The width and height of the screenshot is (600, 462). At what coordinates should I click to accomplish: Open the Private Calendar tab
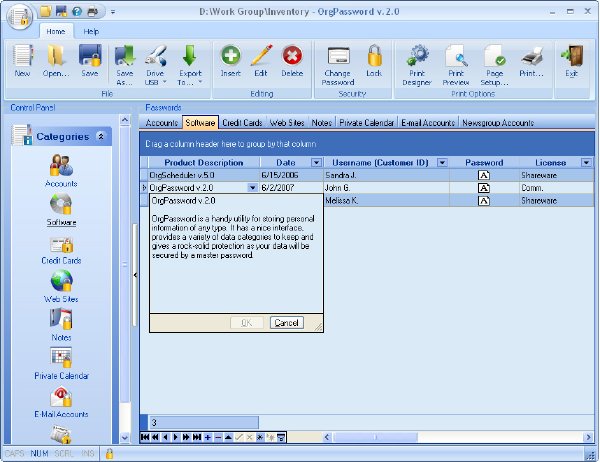tap(367, 123)
